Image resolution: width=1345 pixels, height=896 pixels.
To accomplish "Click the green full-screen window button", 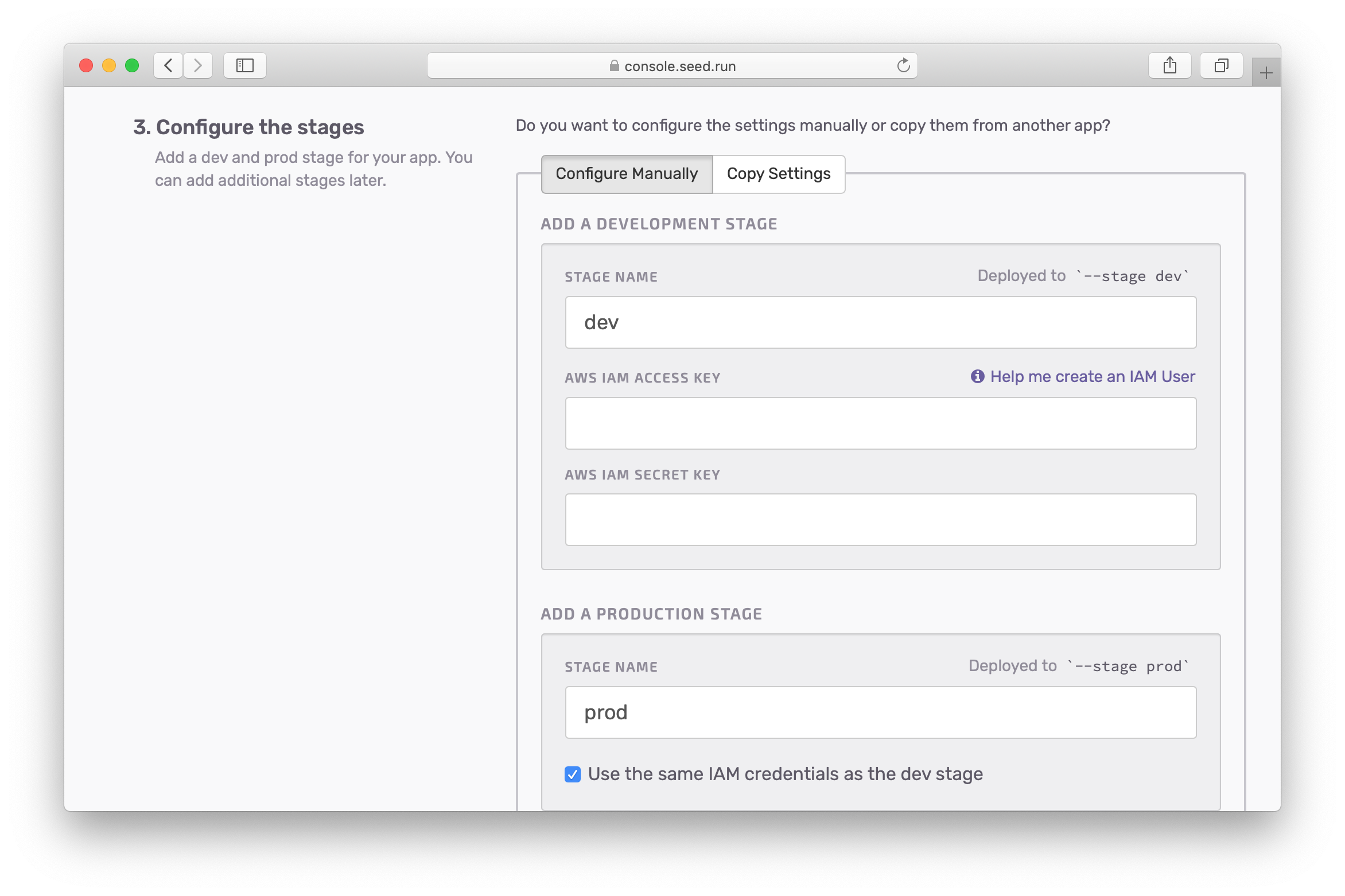I will [132, 65].
